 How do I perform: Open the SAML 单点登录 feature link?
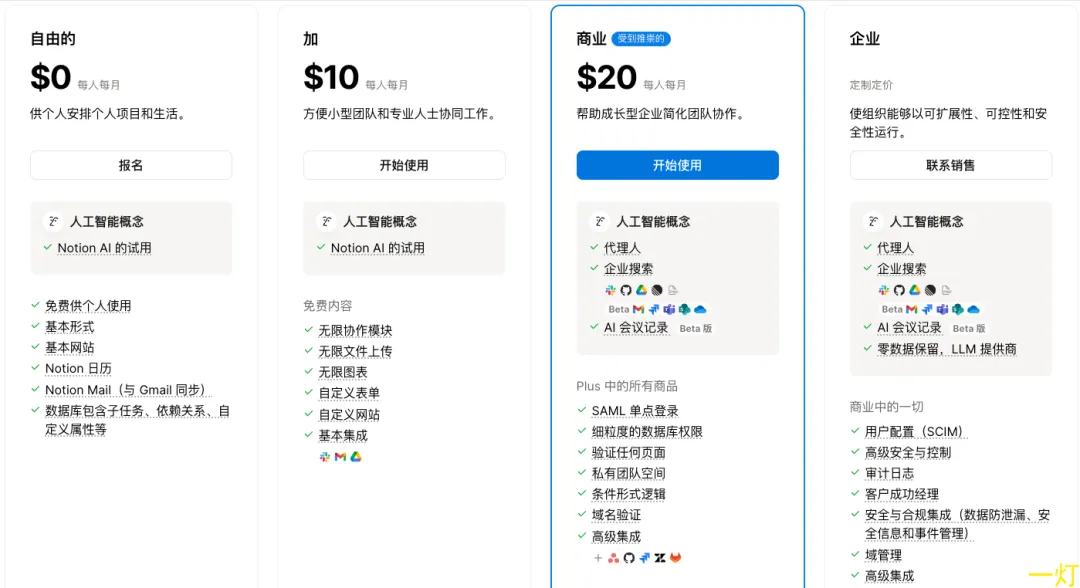635,411
